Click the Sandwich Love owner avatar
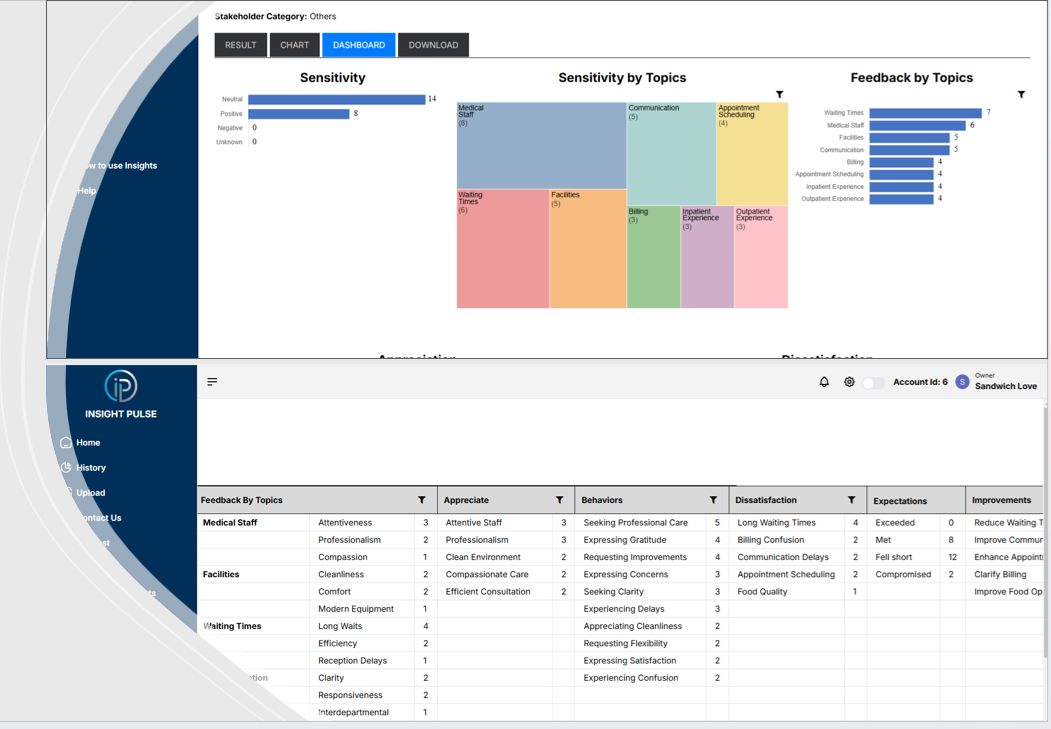 click(962, 381)
